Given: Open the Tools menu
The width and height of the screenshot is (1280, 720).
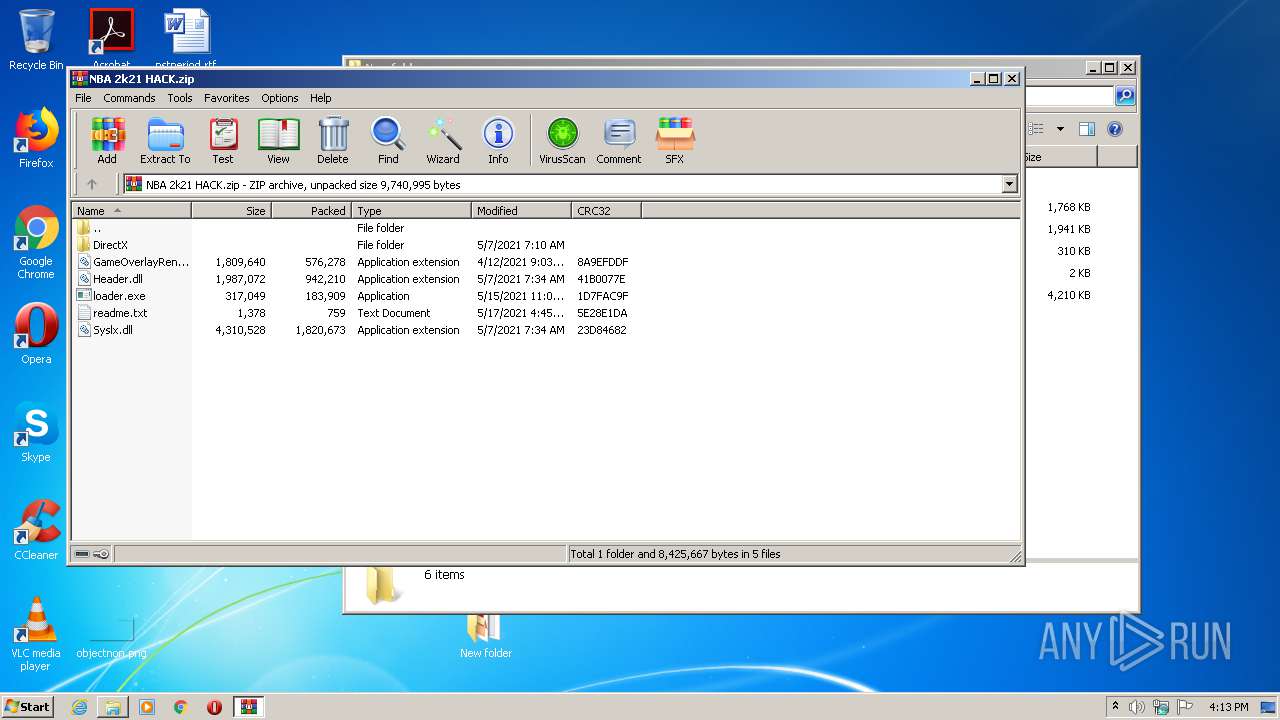Looking at the screenshot, I should tap(180, 98).
